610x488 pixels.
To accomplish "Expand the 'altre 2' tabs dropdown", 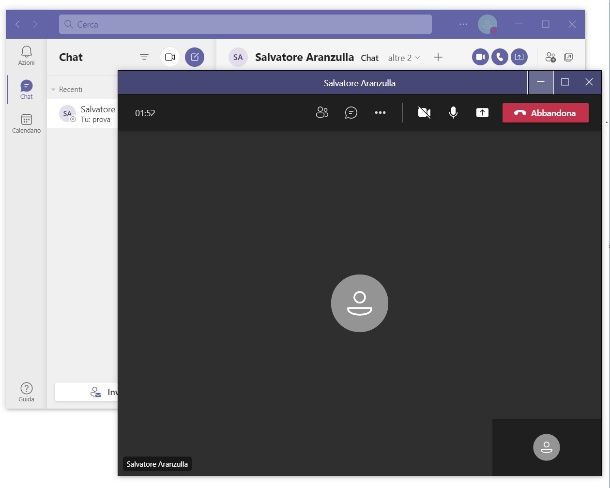I will tap(404, 58).
